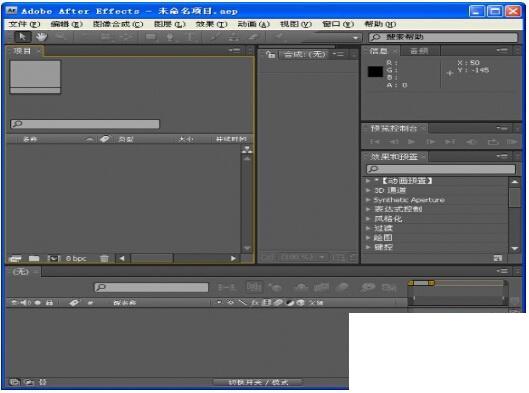Viewport: 529px width, 393px height.
Task: Start RAM preview in preview controls
Action: [x=512, y=142]
